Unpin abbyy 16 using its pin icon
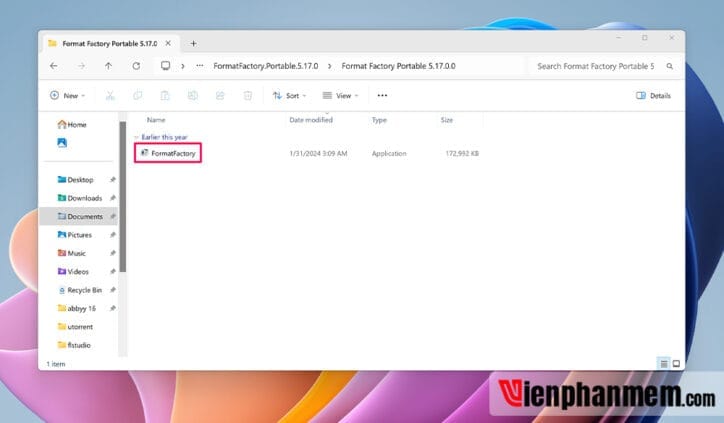724x423 pixels. tap(113, 308)
